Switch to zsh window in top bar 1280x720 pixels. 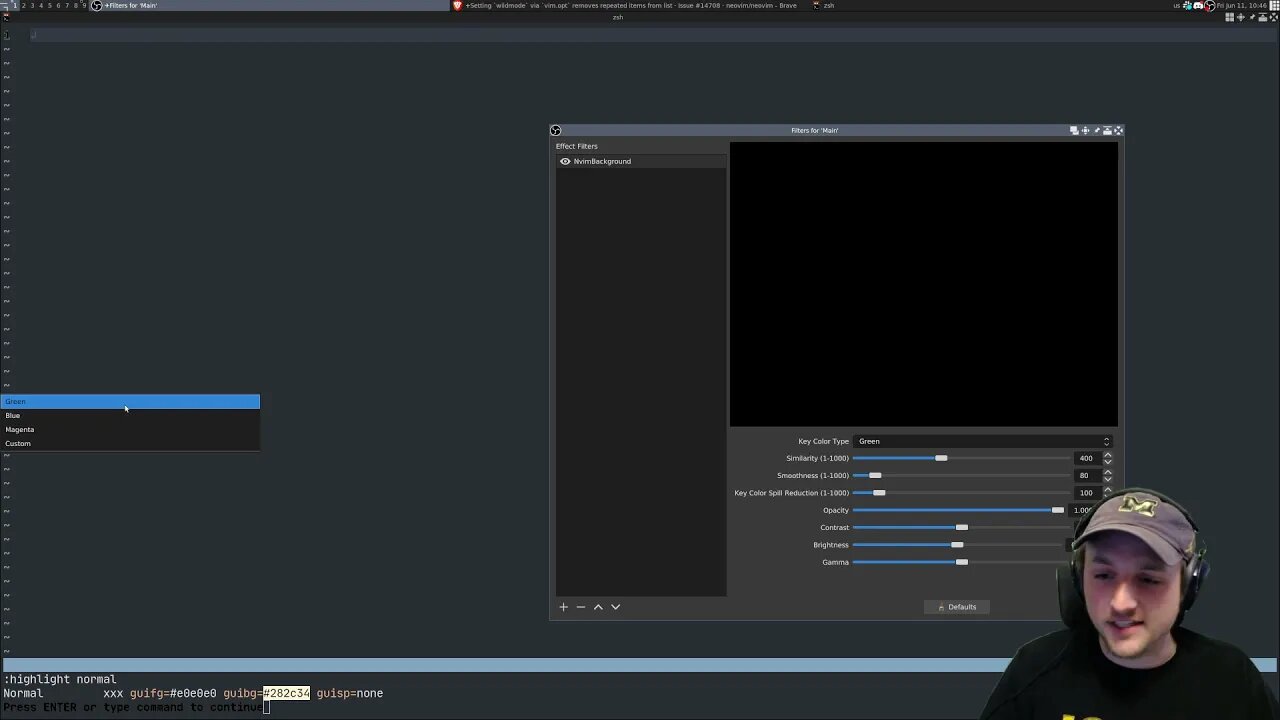824,5
